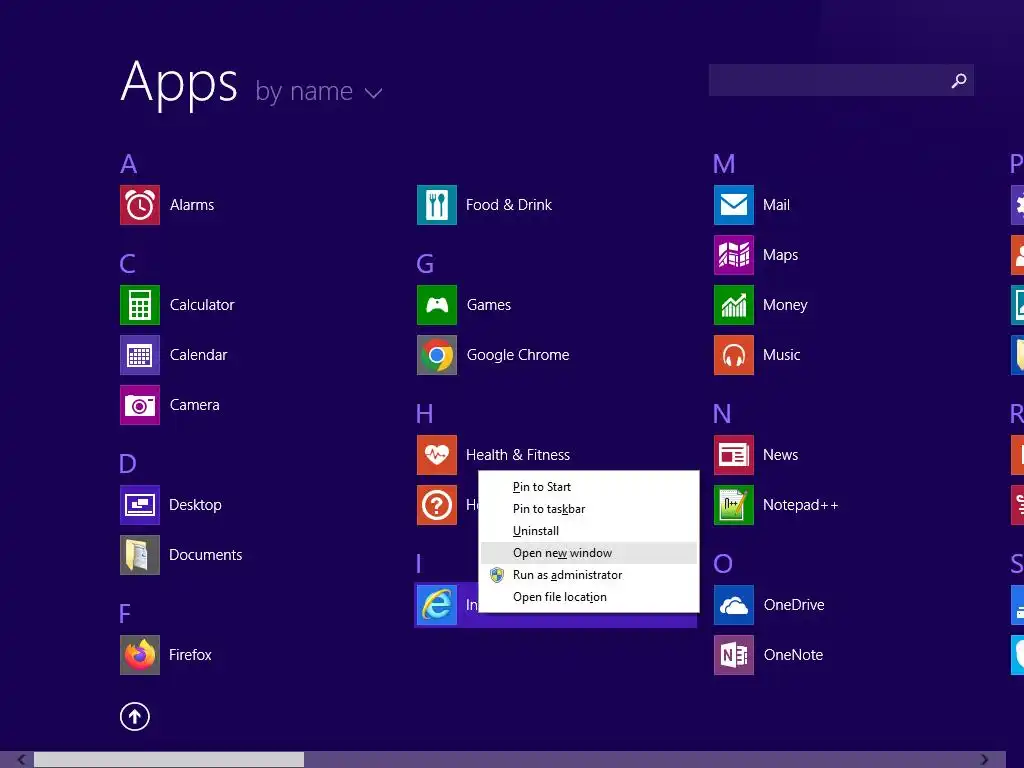Image resolution: width=1024 pixels, height=768 pixels.
Task: Launch the Google Chrome icon
Action: pyautogui.click(x=437, y=355)
